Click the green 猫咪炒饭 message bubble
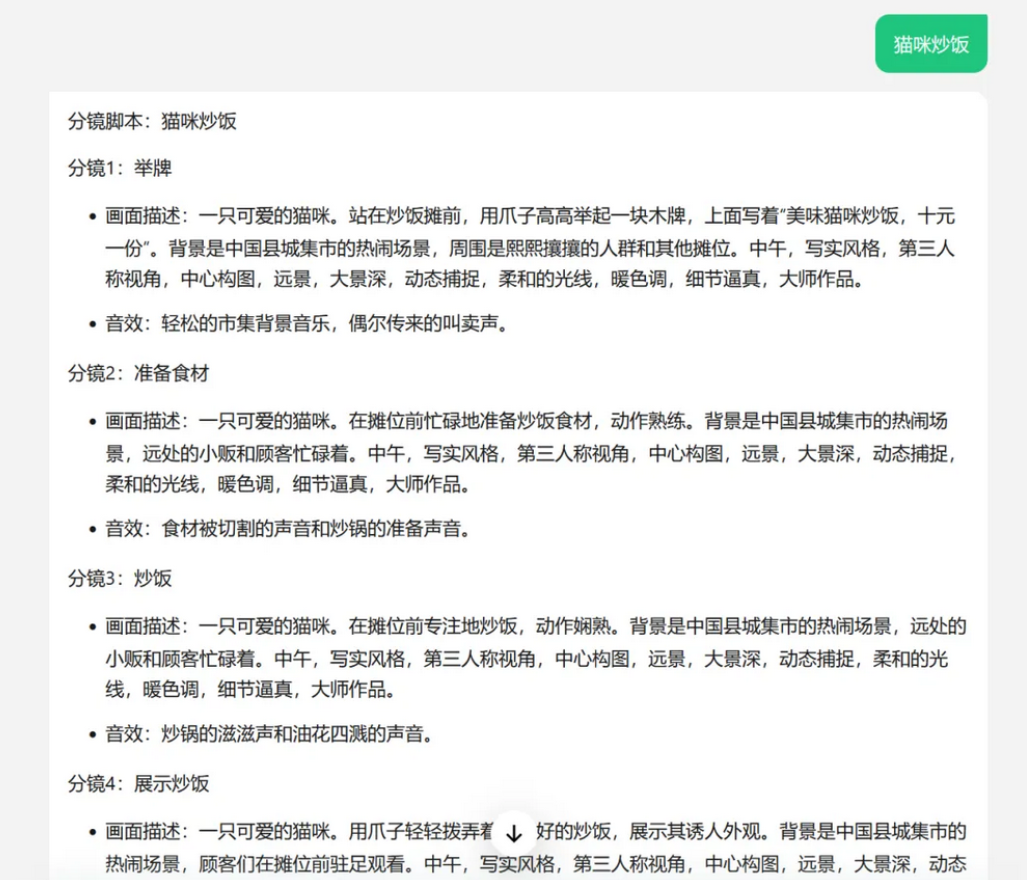 coord(931,44)
